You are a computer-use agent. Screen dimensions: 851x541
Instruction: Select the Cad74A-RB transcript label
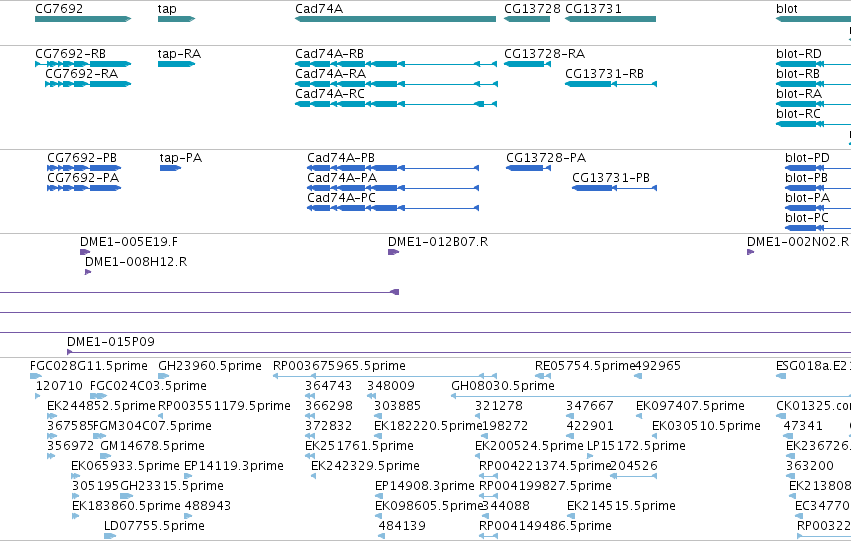point(329,54)
